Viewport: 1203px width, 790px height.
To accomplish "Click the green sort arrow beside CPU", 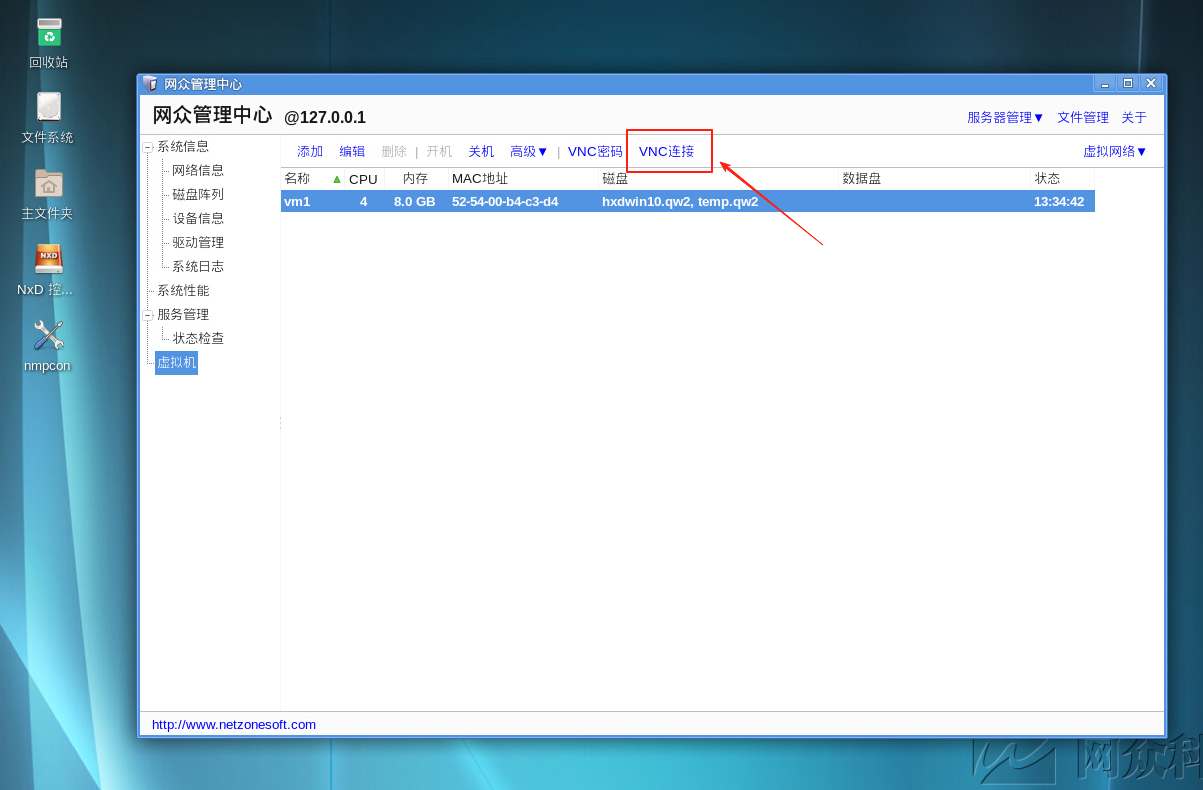I will tap(336, 178).
